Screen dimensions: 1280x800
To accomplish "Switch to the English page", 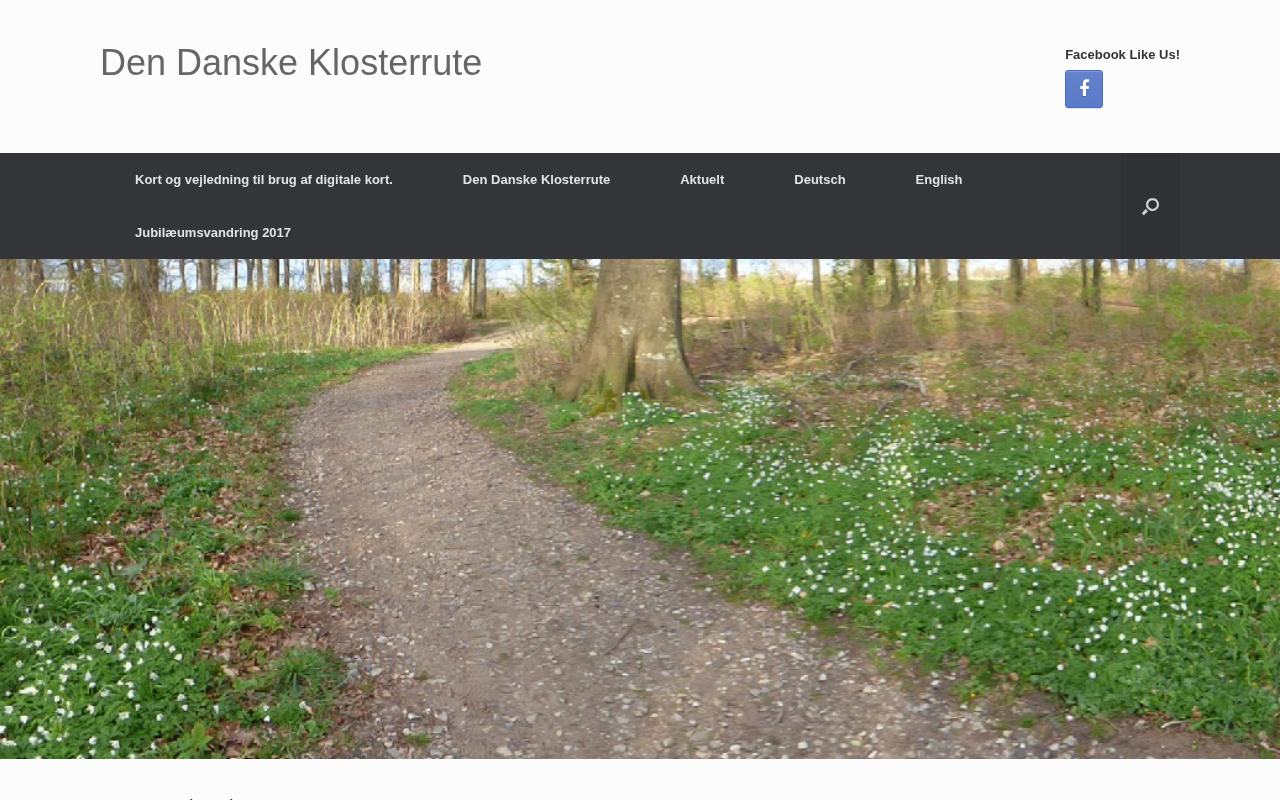I will (x=939, y=180).
